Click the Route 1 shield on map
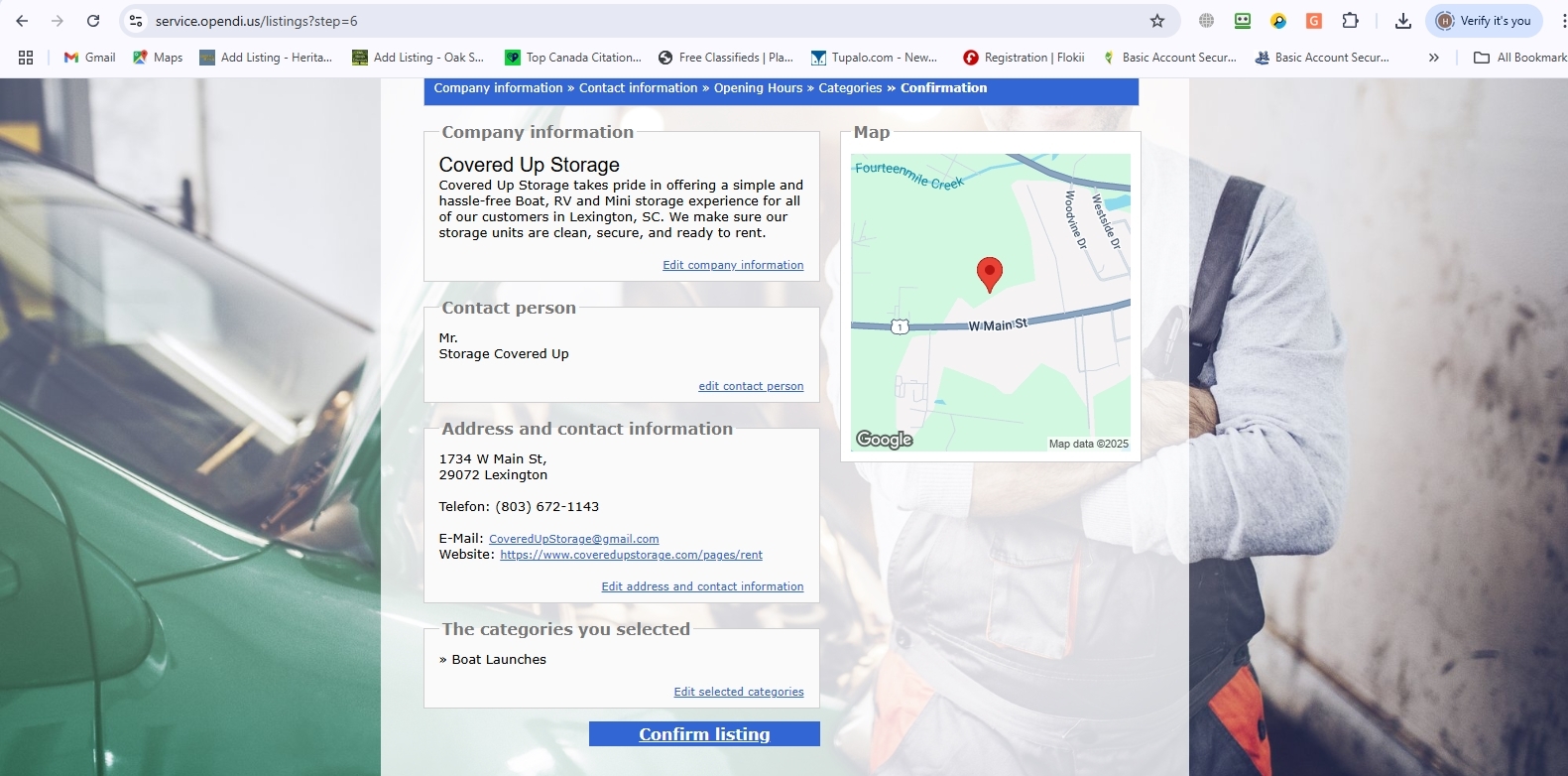This screenshot has width=1568, height=776. tap(900, 326)
